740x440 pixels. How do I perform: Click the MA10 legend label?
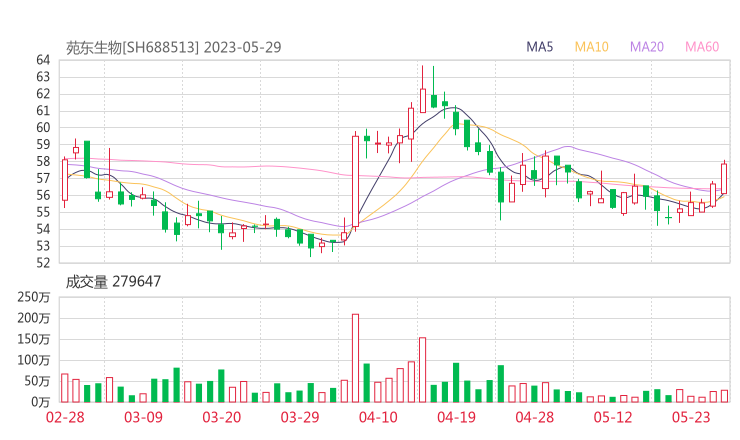[591, 47]
